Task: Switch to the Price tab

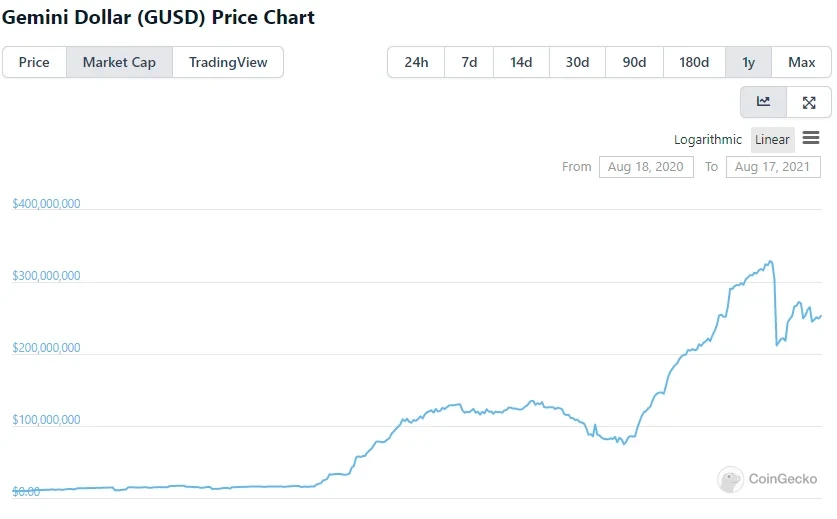Action: [34, 62]
